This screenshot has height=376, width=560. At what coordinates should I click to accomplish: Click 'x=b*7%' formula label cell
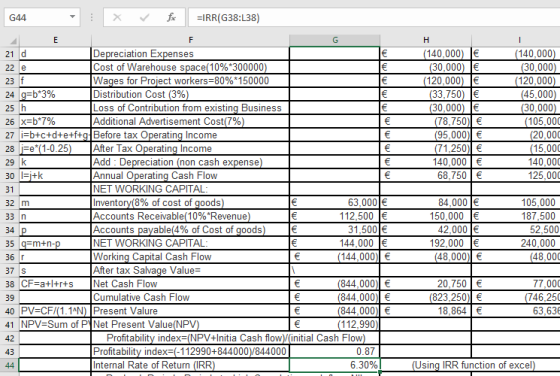pos(55,121)
